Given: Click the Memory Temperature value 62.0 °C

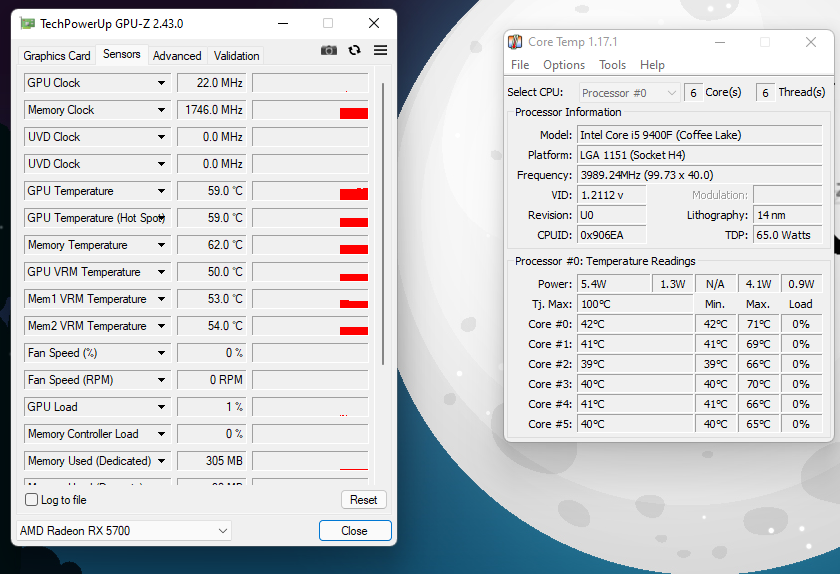Looking at the screenshot, I should pos(212,245).
